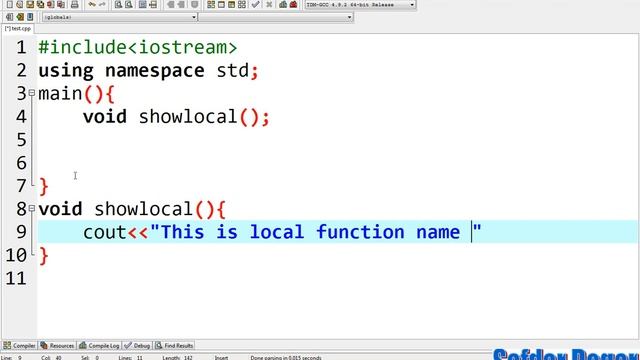Open the Resources bottom panel tab
The image size is (640, 360).
(58, 346)
